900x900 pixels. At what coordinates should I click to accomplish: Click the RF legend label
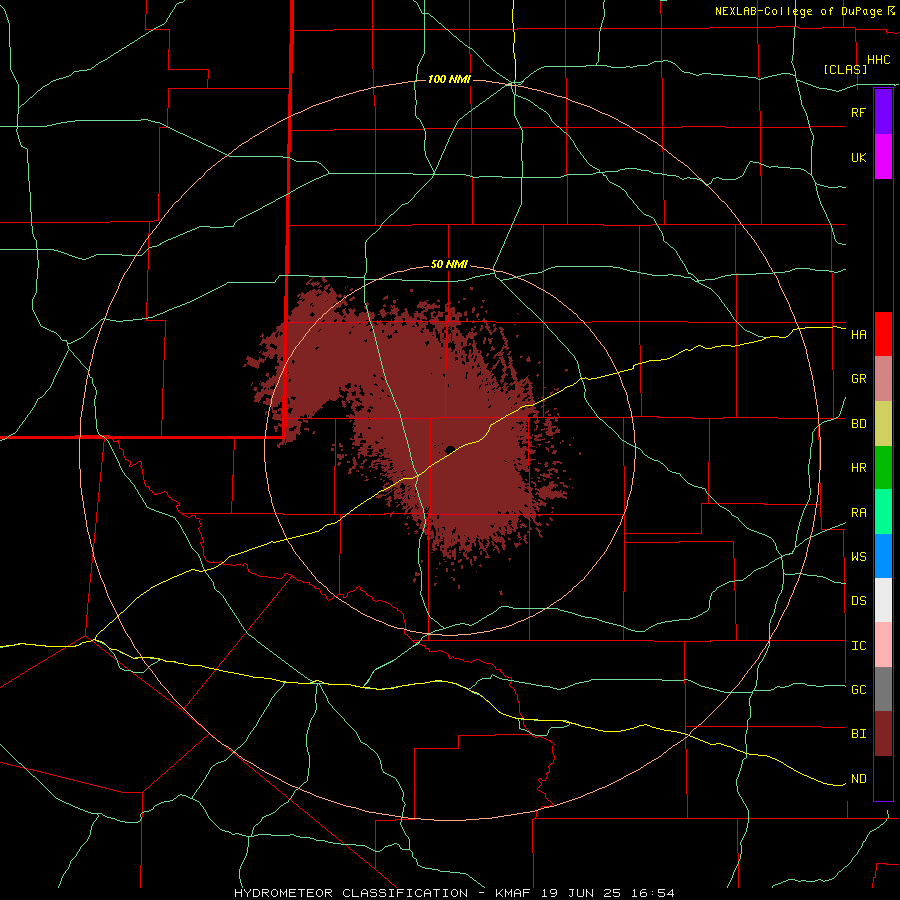point(858,112)
